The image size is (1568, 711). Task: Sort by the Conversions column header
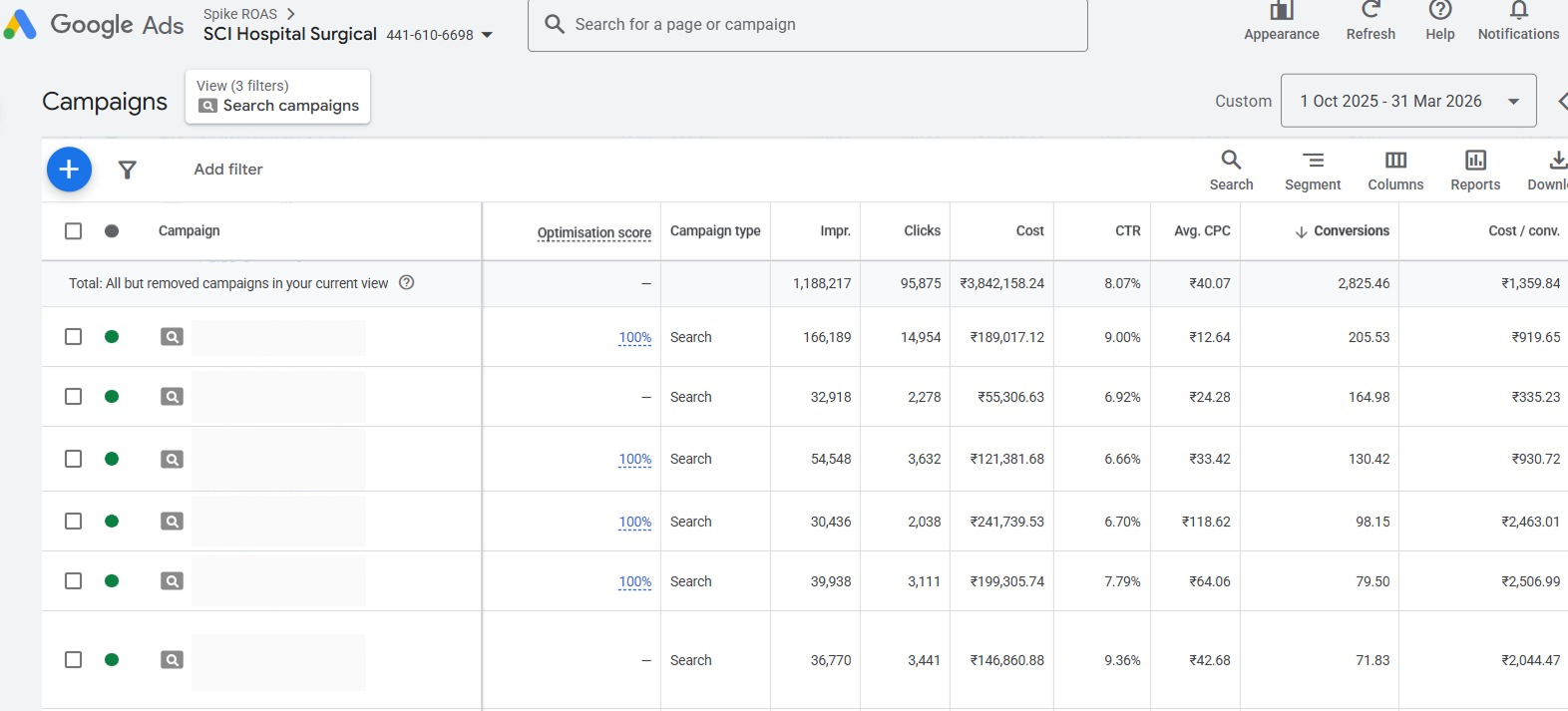coord(1351,231)
